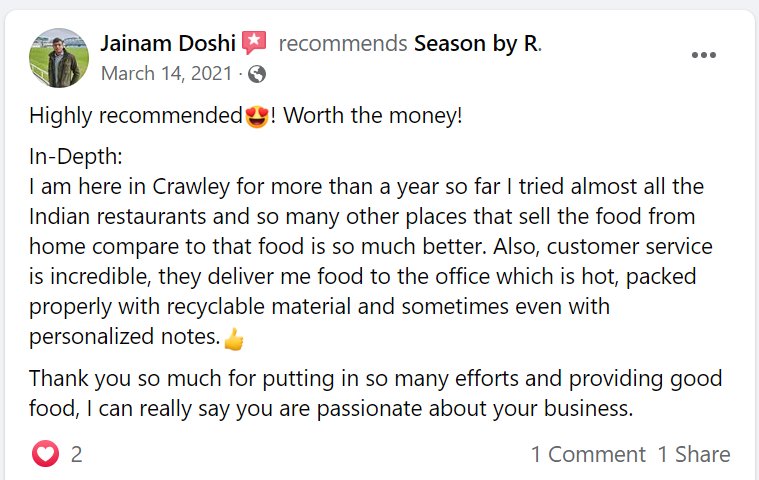Screen dimensions: 759x480
Task: View the 1 Share details
Action: 693,455
